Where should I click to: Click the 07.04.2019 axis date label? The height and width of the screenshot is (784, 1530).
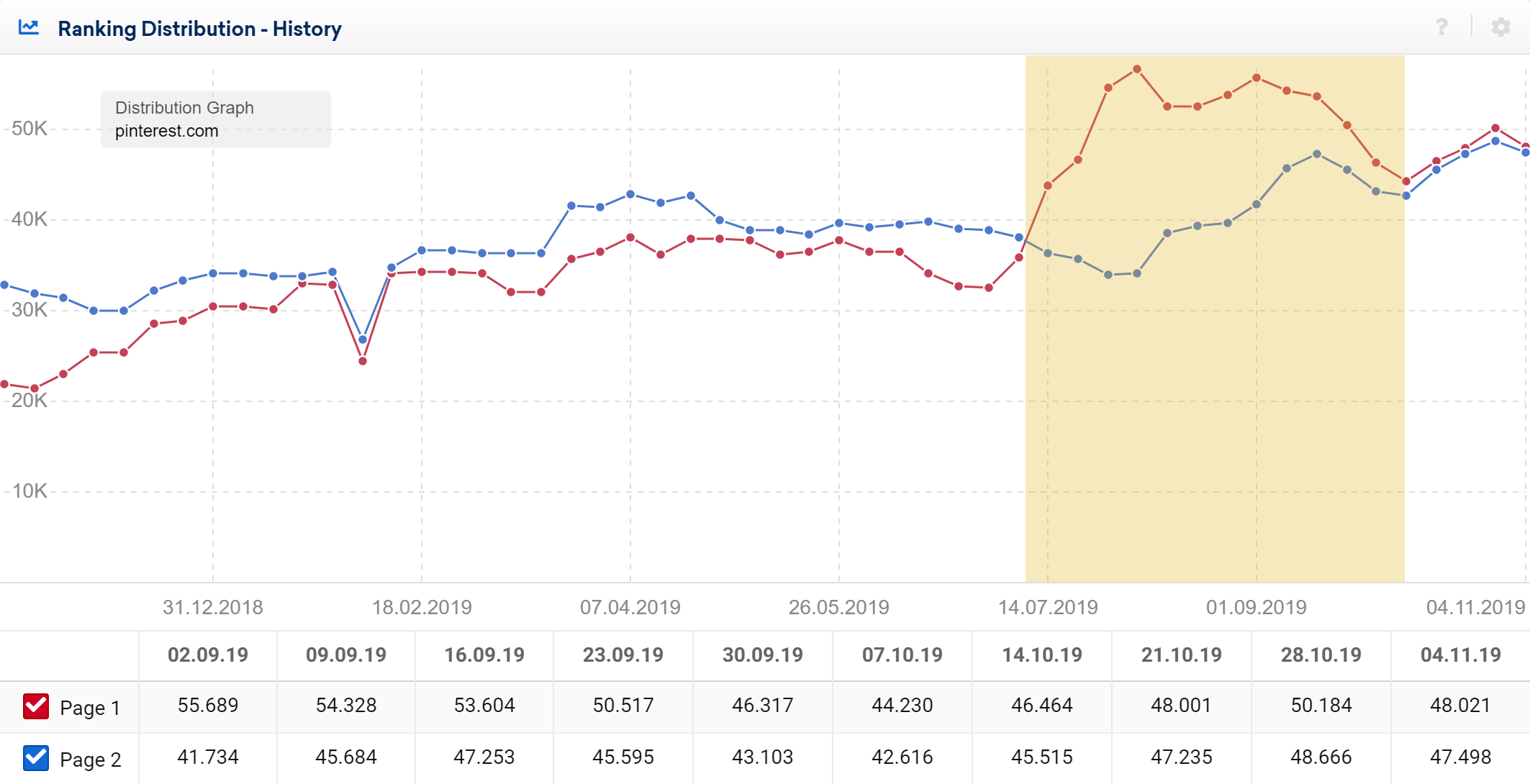(630, 608)
